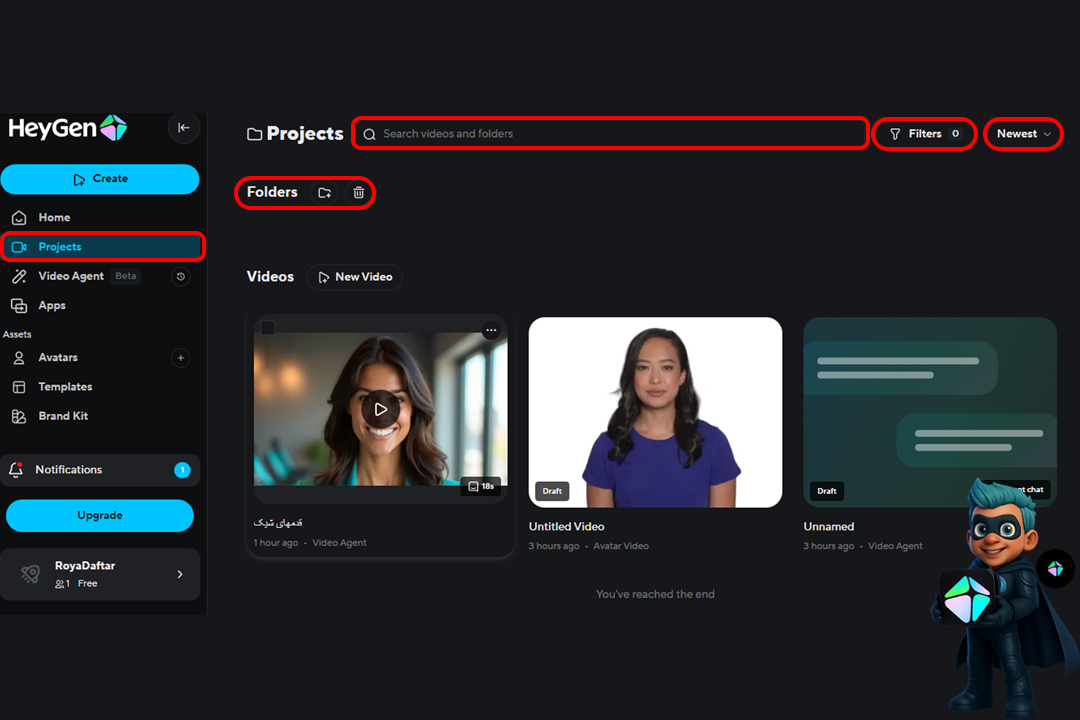Open Templates in the sidebar
Screen dimensions: 1080x720
tap(65, 387)
